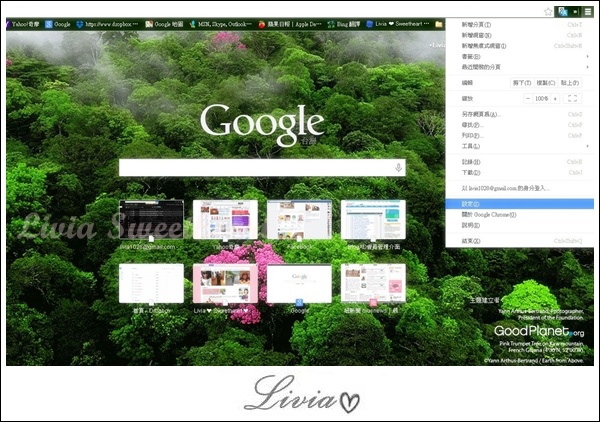600x422 pixels.
Task: Open the Yahoo奇摩 most-visited thumbnail
Action: [225, 220]
